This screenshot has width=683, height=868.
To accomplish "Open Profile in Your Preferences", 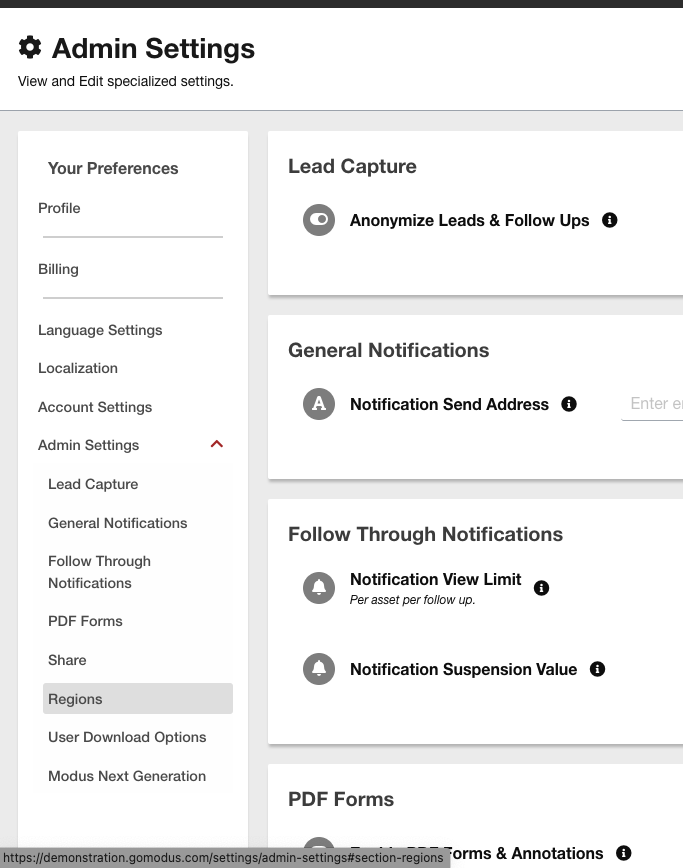I will [x=59, y=208].
